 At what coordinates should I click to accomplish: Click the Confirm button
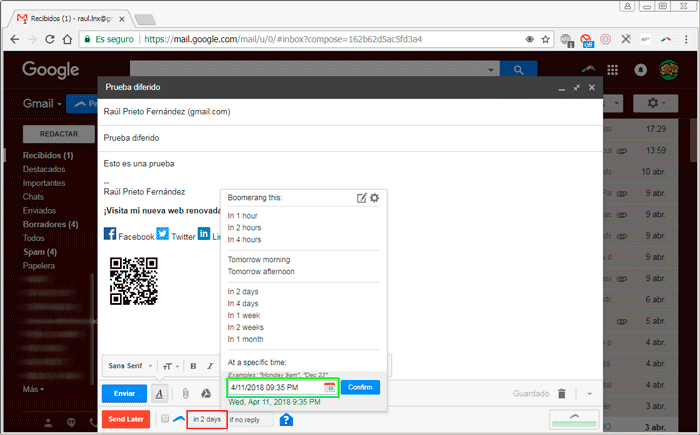click(360, 387)
